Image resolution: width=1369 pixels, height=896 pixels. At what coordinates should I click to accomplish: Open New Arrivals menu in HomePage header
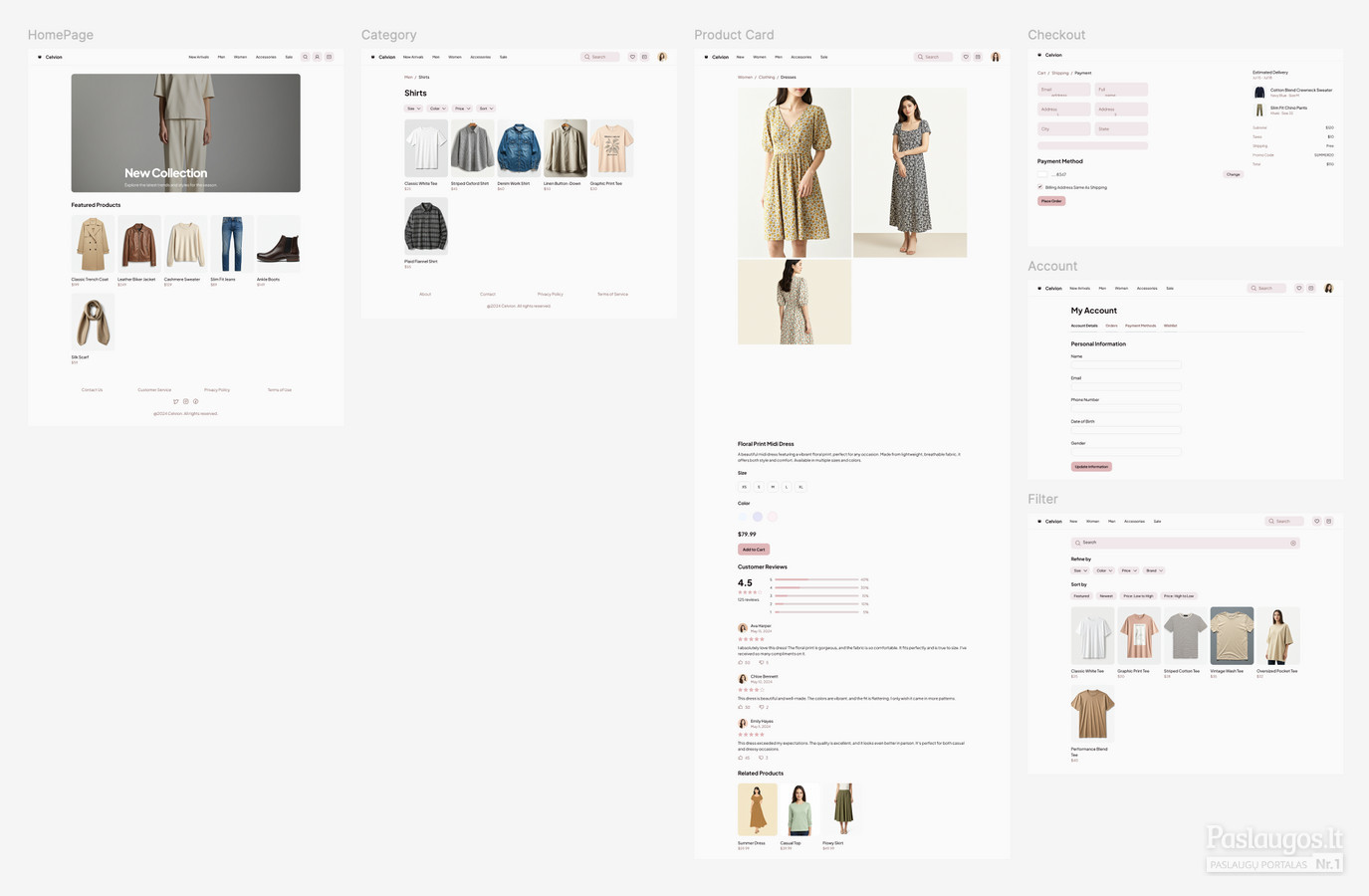pyautogui.click(x=199, y=57)
